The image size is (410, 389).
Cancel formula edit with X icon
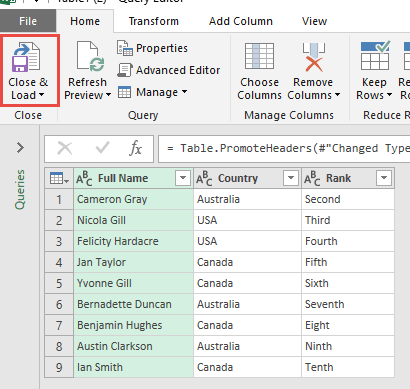click(x=65, y=148)
